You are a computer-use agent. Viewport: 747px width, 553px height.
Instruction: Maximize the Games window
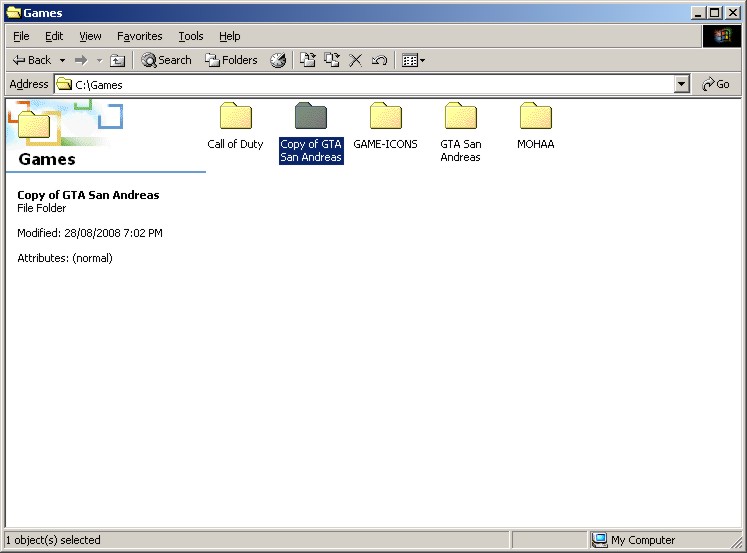[x=715, y=13]
